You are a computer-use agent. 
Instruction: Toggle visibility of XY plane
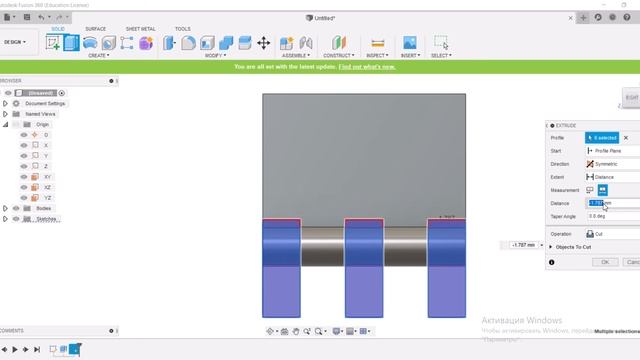click(24, 177)
